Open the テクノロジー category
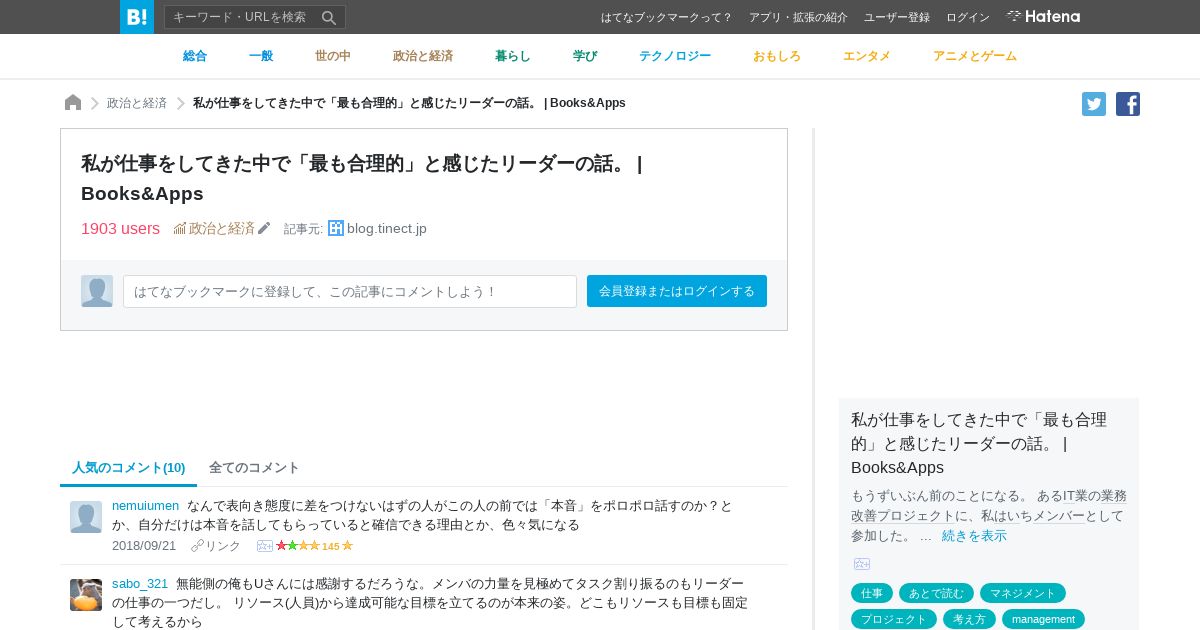The height and width of the screenshot is (630, 1200). pos(675,56)
